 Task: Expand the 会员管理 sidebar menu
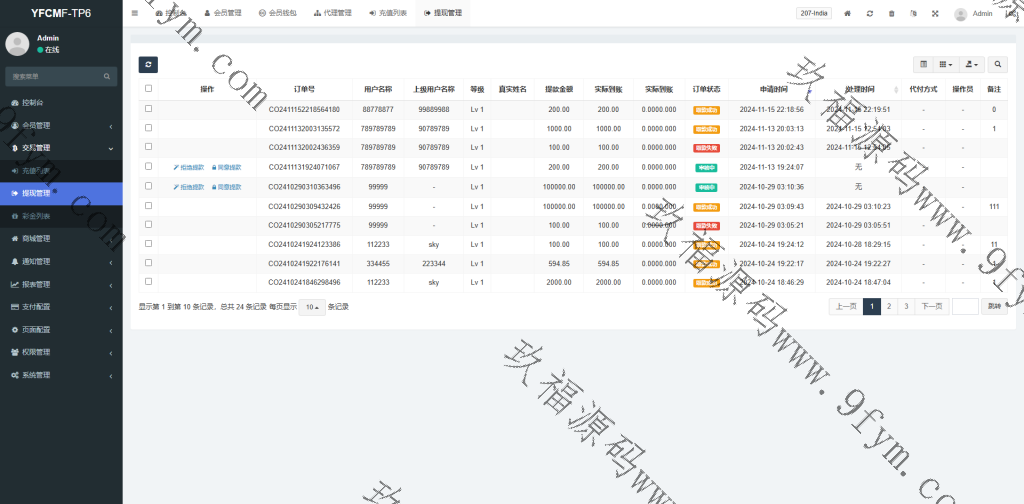[61, 125]
